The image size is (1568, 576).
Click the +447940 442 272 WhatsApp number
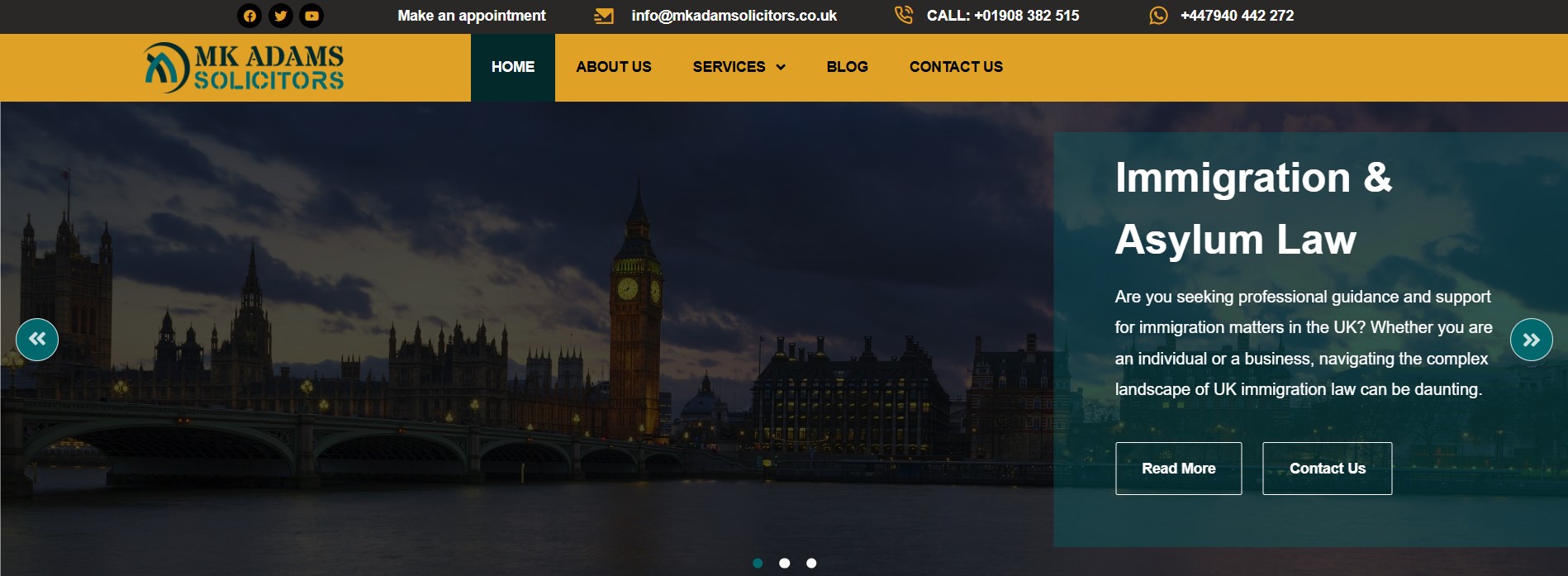tap(1238, 16)
